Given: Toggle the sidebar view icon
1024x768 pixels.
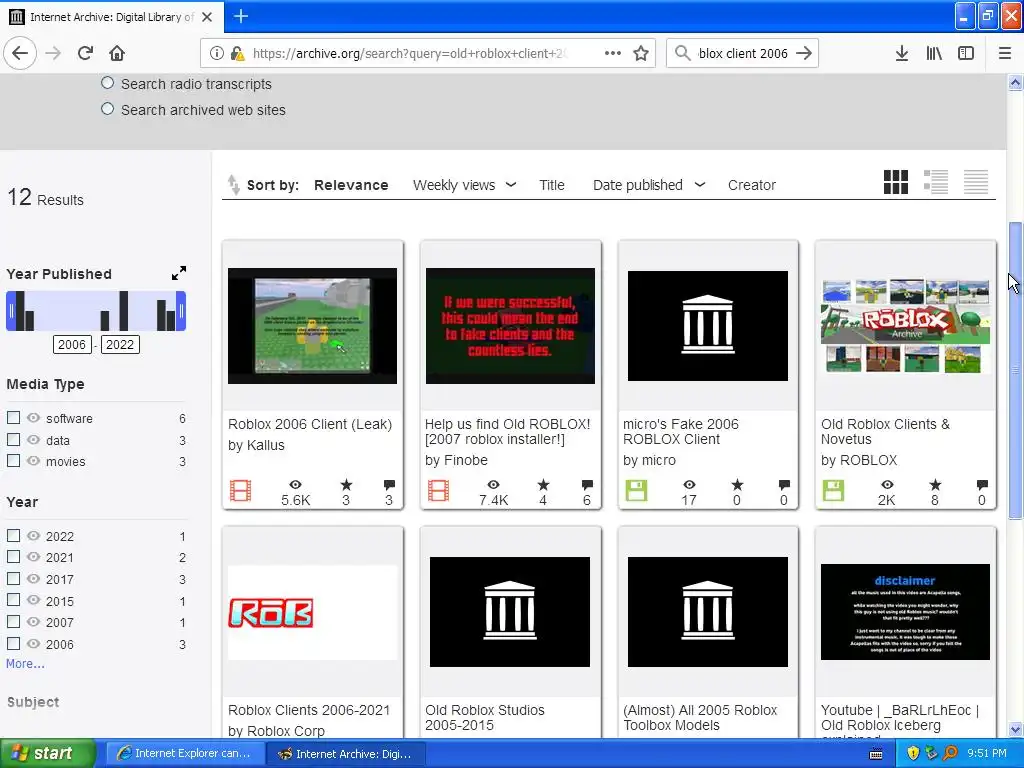Looking at the screenshot, I should [966, 54].
